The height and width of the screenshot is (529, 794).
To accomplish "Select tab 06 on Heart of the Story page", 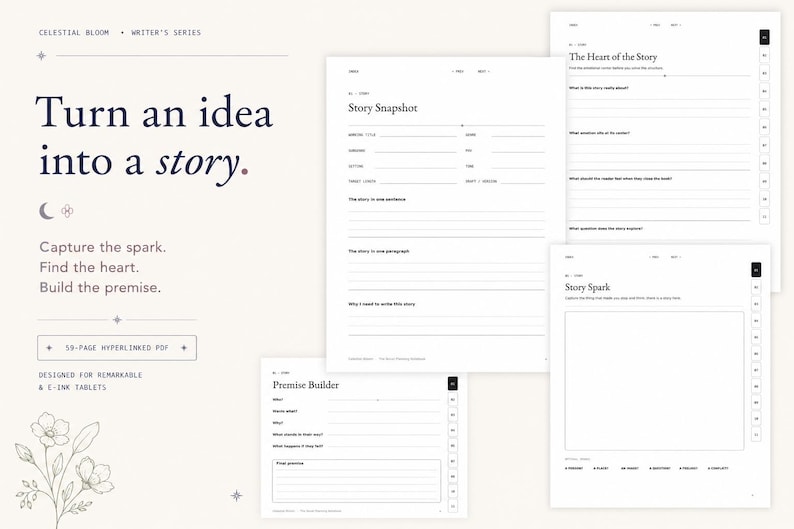I will (x=765, y=127).
